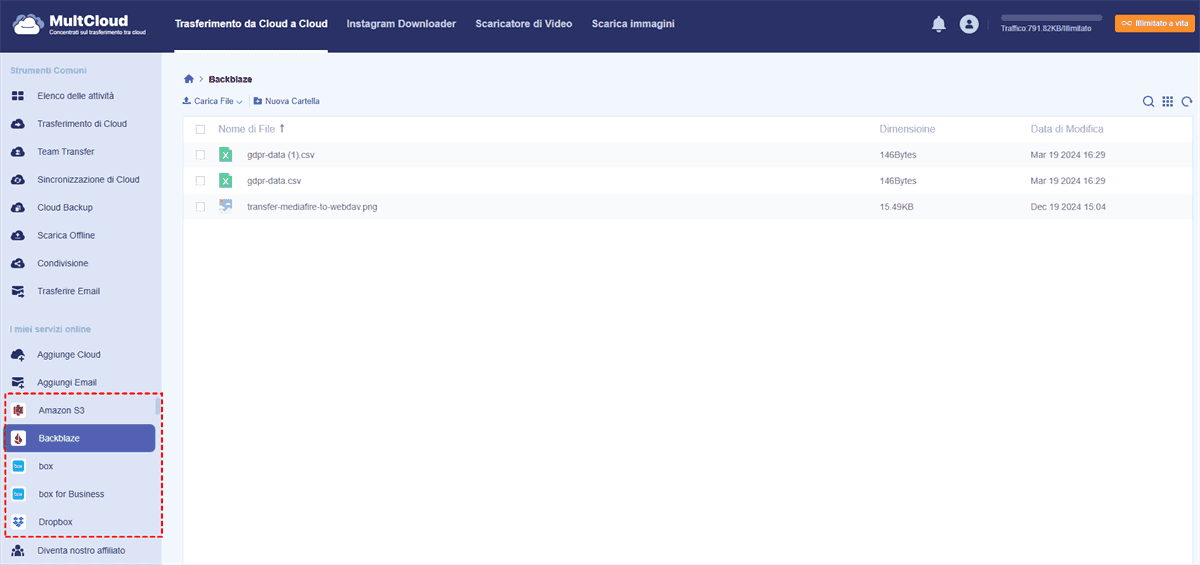Open the file gdpr-data (1).csv
The width and height of the screenshot is (1200, 565).
tap(281, 155)
